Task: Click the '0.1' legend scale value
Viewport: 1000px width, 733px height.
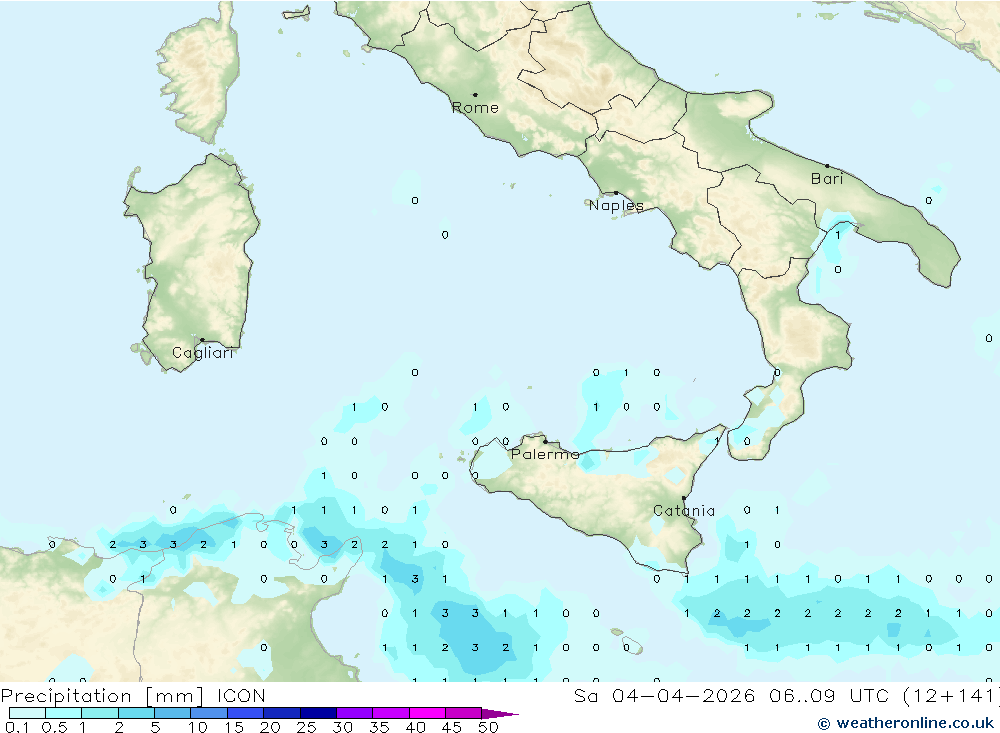Action: tap(17, 727)
